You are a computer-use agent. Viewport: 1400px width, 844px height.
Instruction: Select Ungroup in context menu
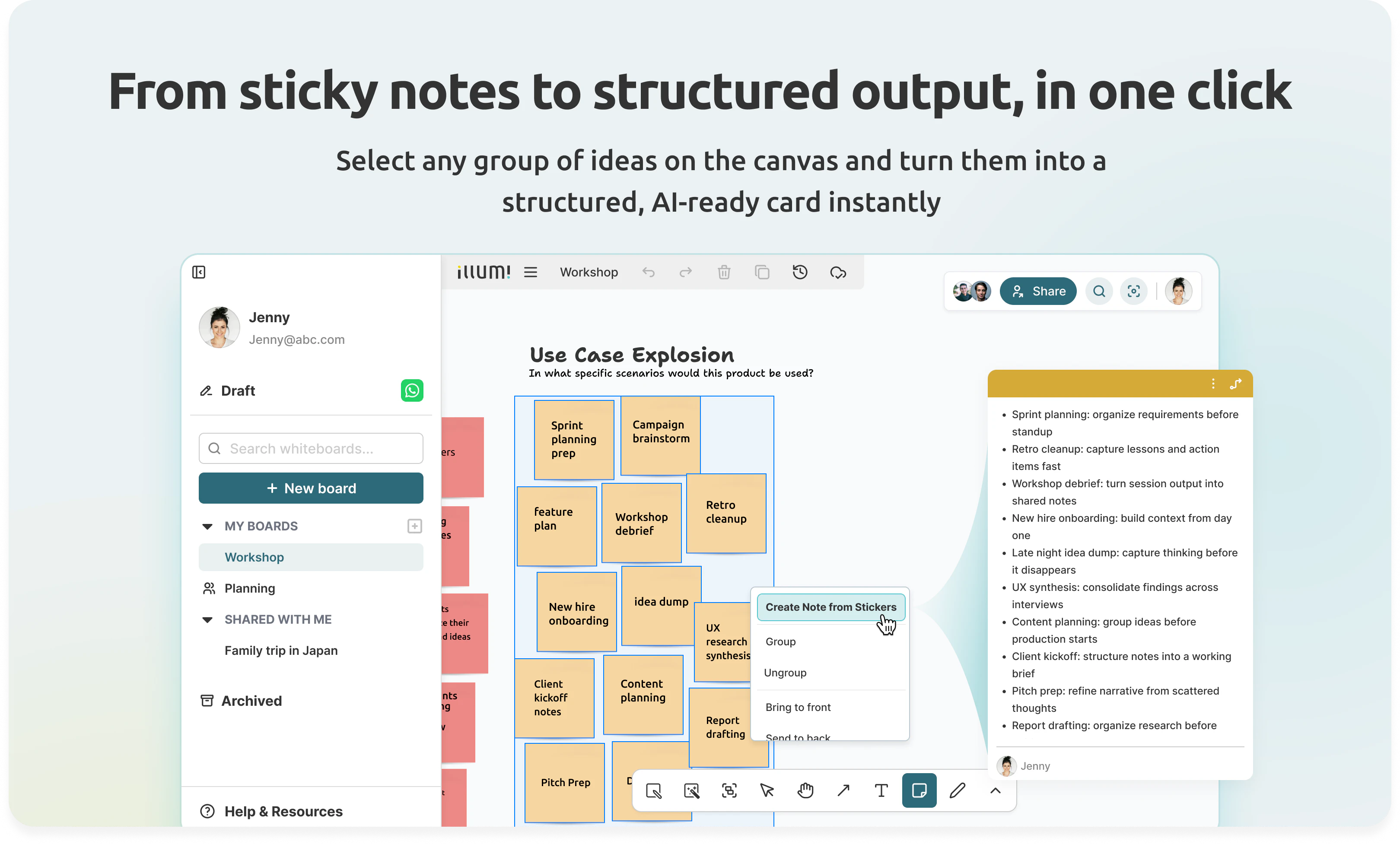click(785, 673)
